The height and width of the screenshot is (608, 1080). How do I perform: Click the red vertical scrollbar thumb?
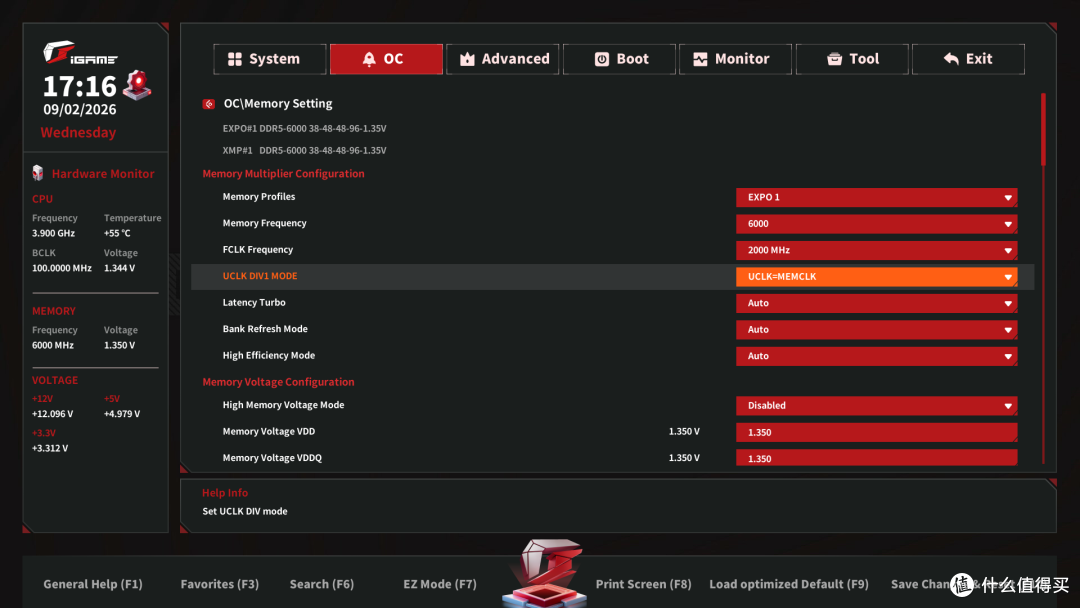coord(1043,129)
